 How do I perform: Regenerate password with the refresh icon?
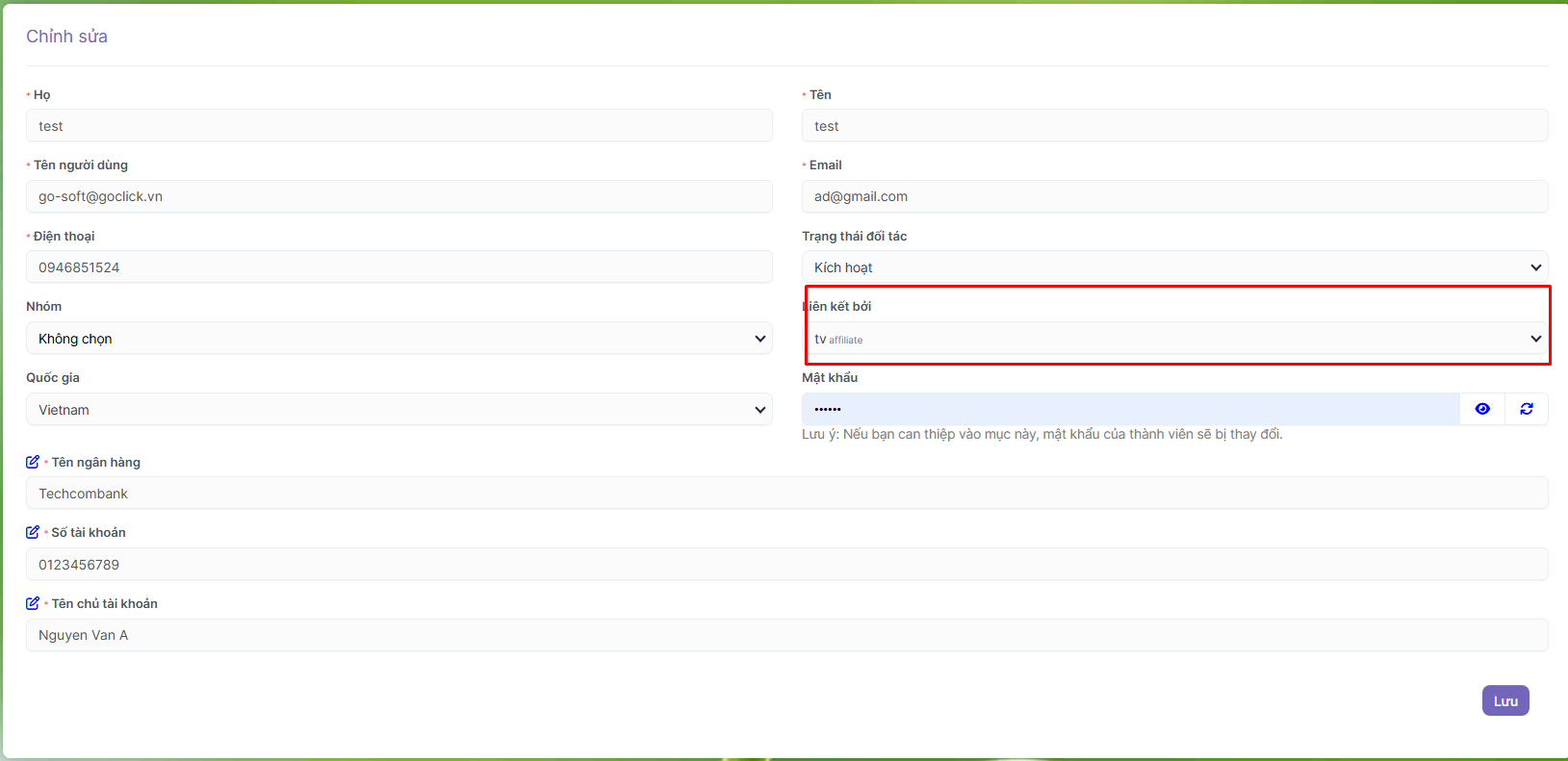(x=1527, y=409)
